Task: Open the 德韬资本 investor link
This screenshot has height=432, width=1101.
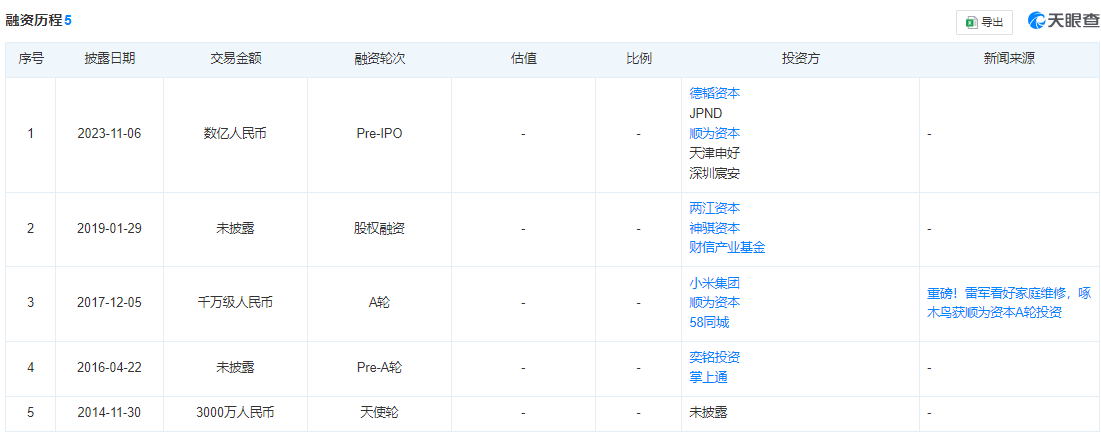Action: (715, 93)
